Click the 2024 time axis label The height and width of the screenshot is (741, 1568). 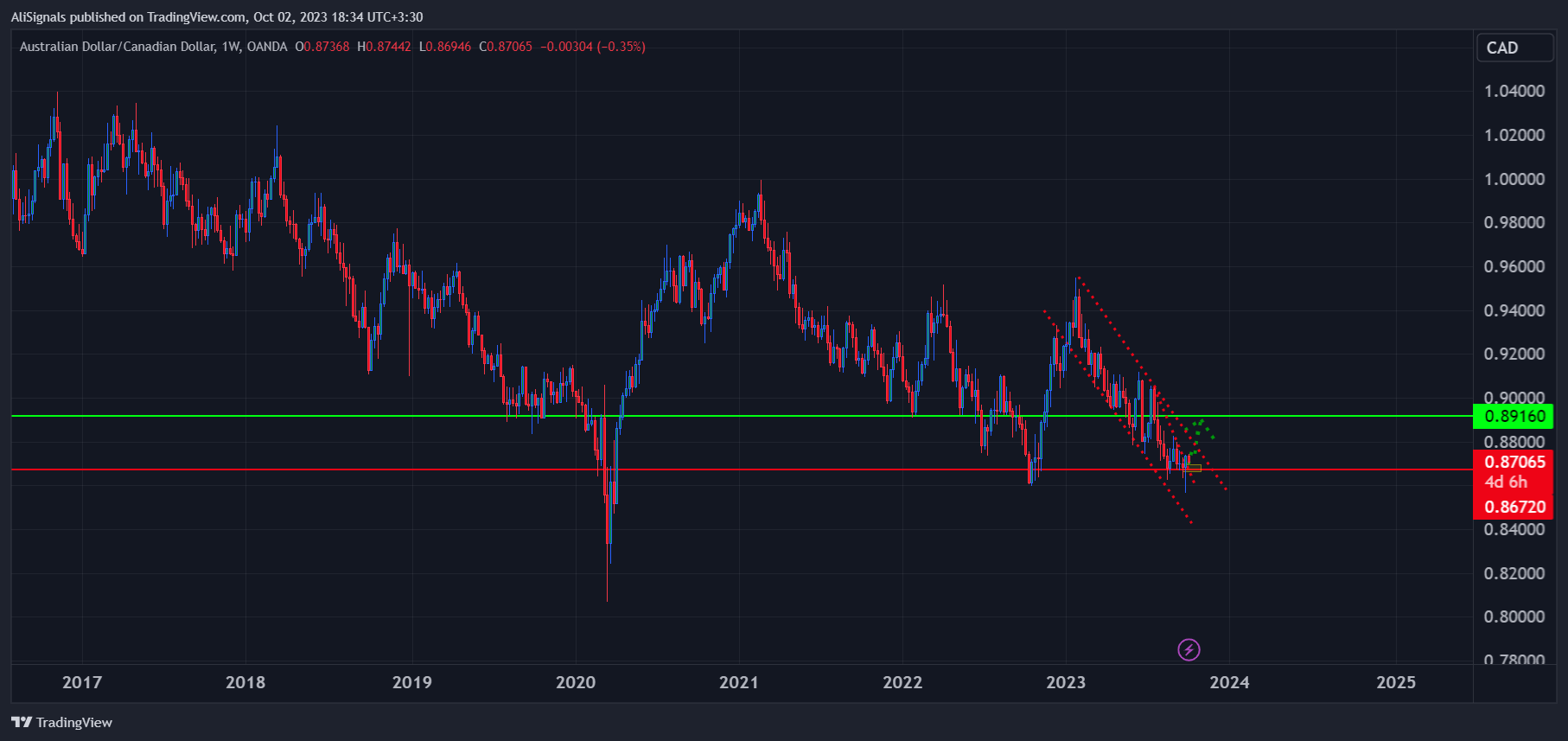click(x=1229, y=682)
